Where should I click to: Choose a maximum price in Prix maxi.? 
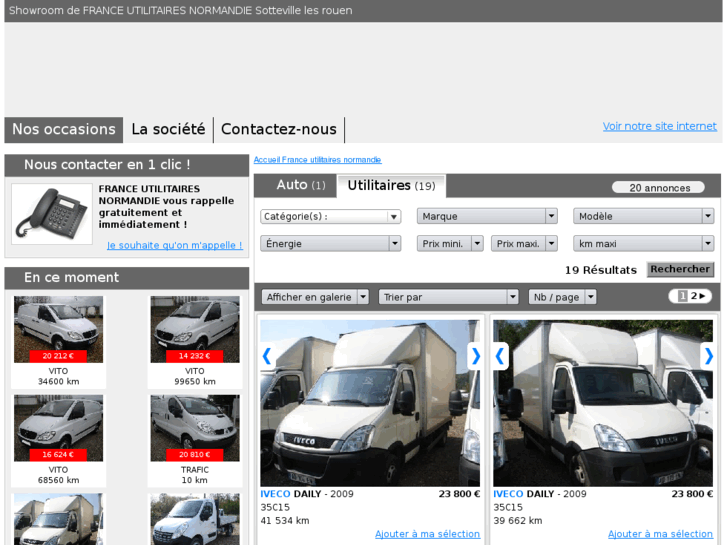pyautogui.click(x=524, y=244)
